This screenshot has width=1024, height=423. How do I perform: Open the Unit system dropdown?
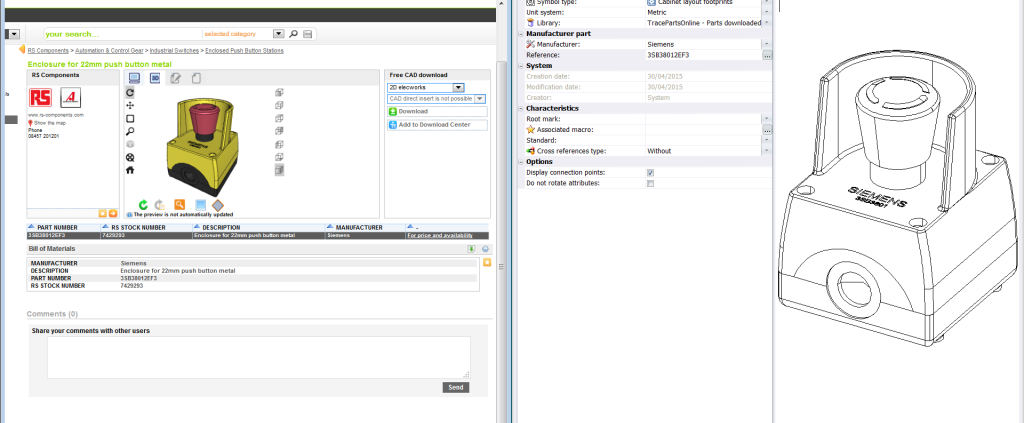click(767, 12)
